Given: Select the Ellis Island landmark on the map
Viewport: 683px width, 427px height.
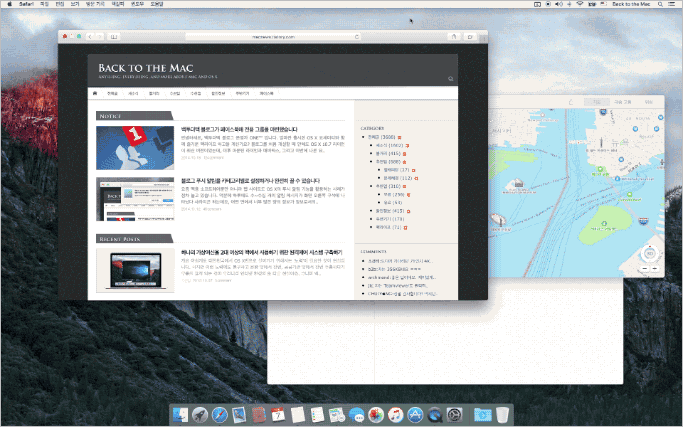Looking at the screenshot, I should pos(517,183).
